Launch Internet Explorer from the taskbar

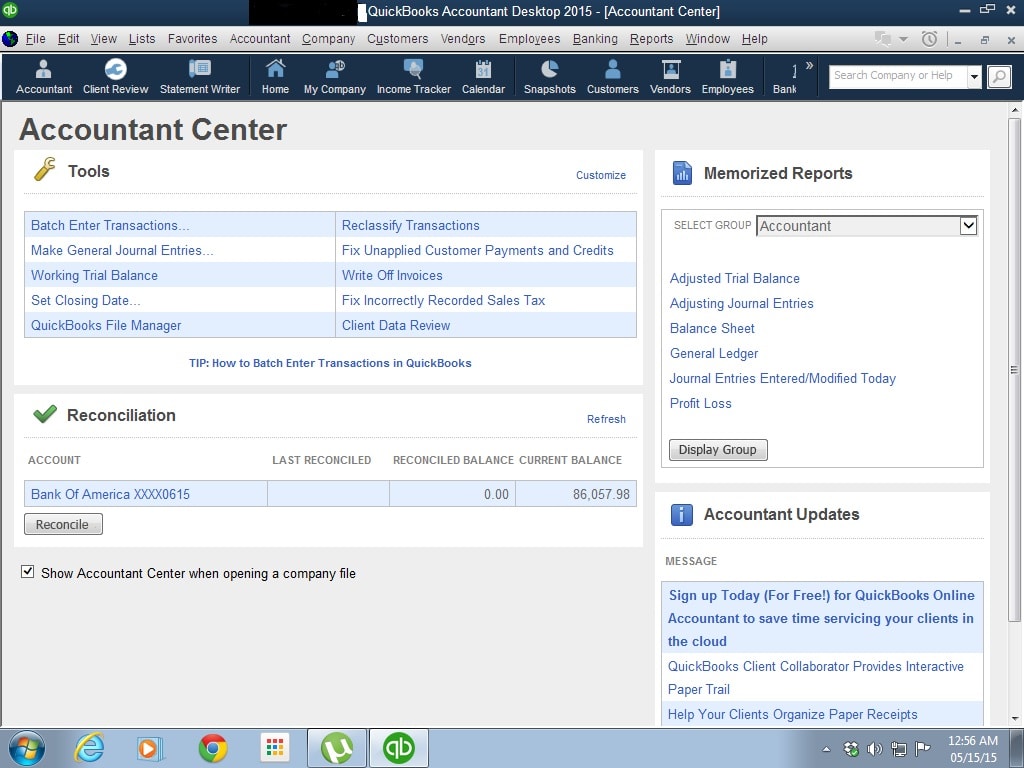(x=89, y=748)
